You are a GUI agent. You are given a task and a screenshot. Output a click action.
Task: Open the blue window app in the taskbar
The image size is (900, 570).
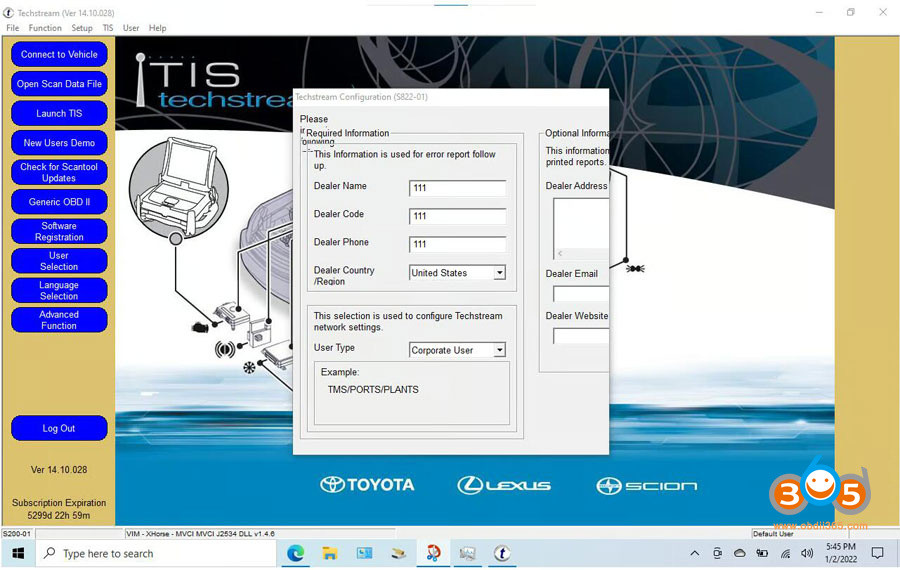tap(364, 553)
